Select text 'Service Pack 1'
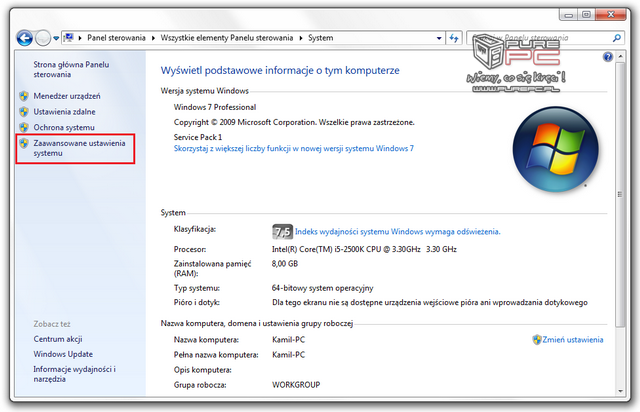 pos(198,137)
